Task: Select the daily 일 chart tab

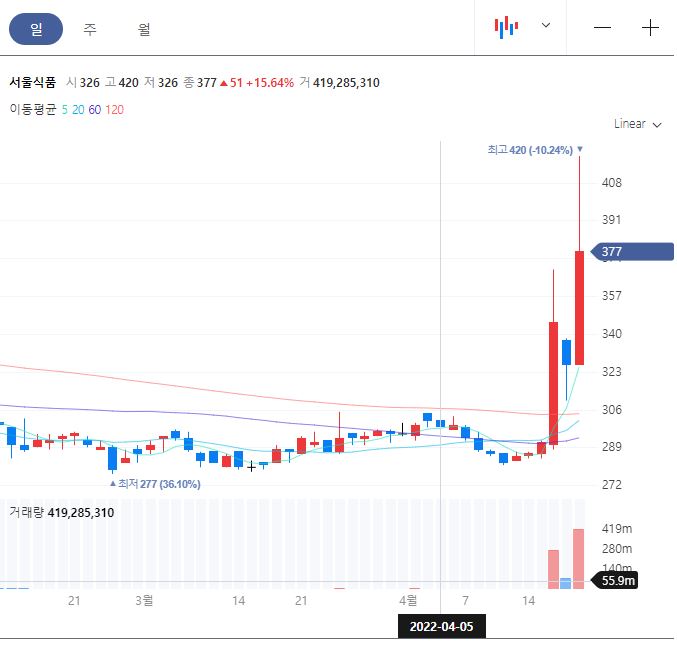Action: coord(36,29)
